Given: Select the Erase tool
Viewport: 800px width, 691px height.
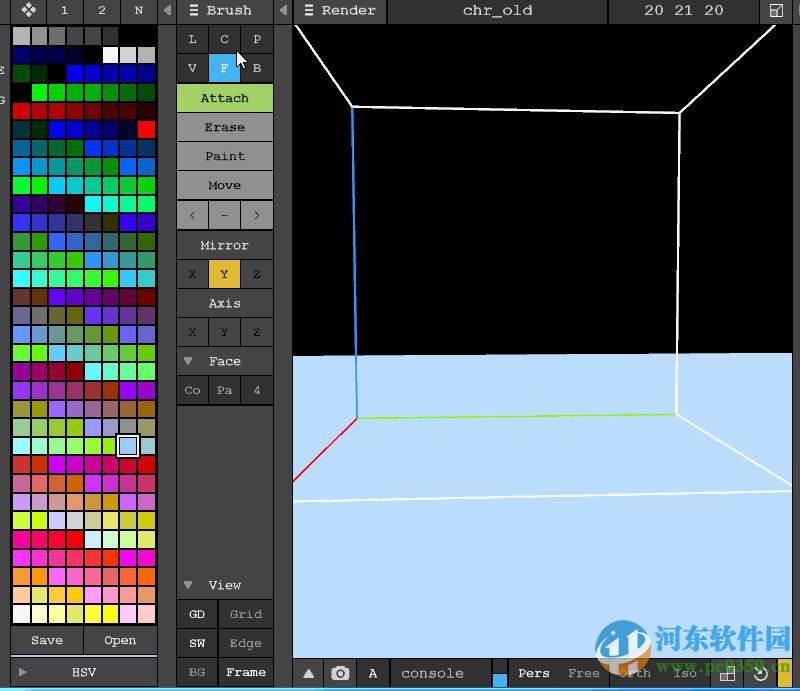Looking at the screenshot, I should [x=224, y=127].
